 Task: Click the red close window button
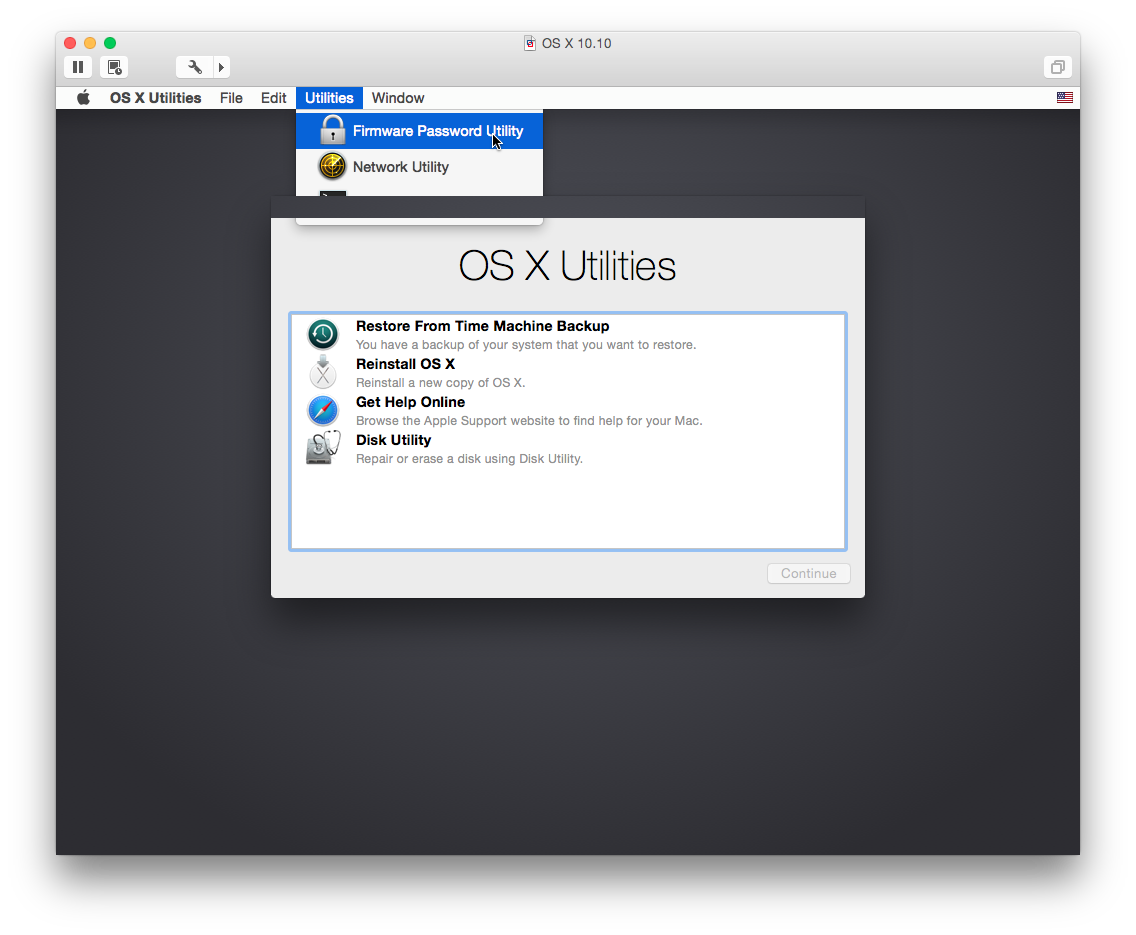pos(70,43)
